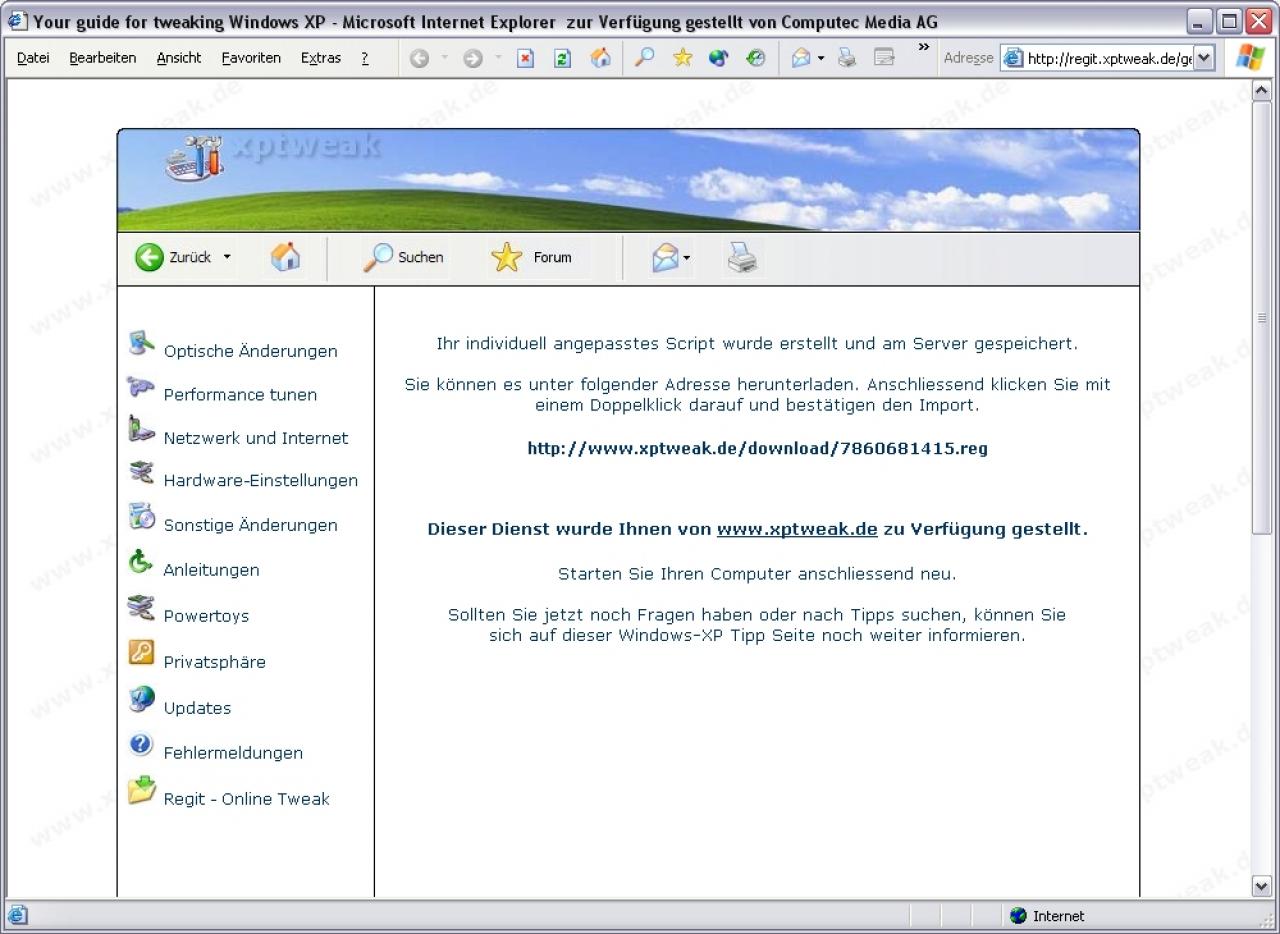Click the IE Stop loading icon
The width and height of the screenshot is (1280, 934).
(x=525, y=58)
